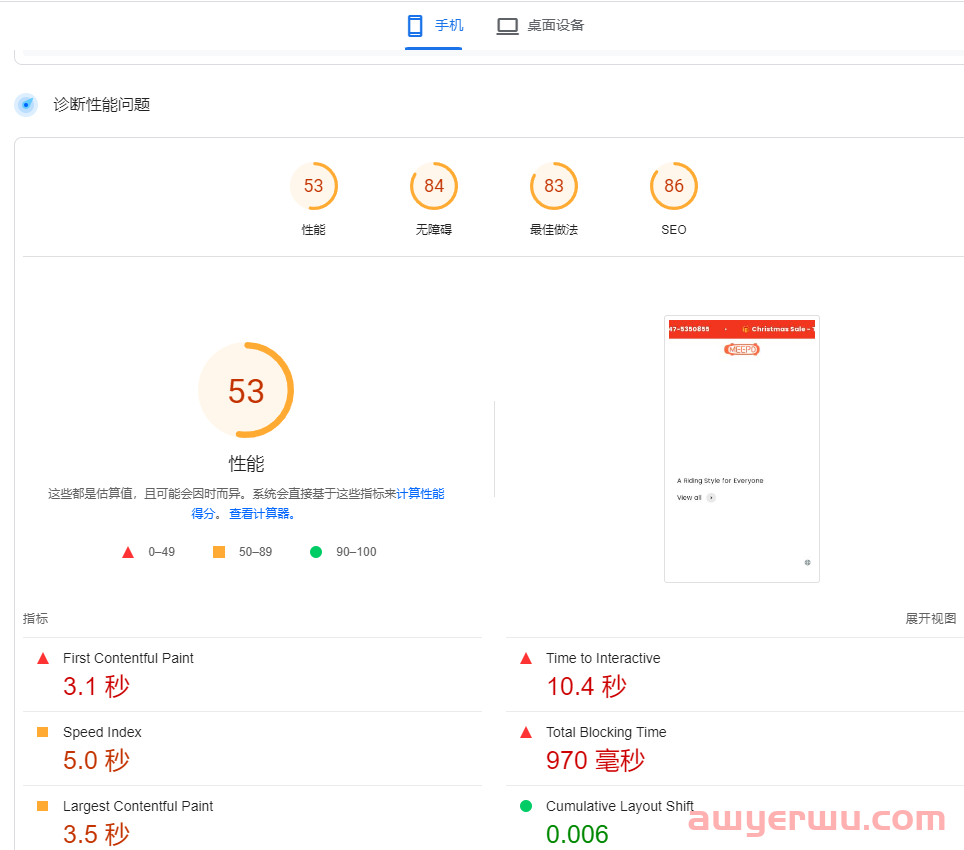
Task: Select the 手机 tab
Action: pos(433,25)
